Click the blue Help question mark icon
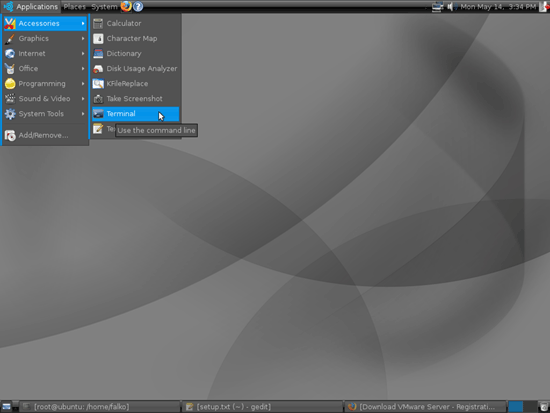This screenshot has height=413, width=550. (138, 6)
